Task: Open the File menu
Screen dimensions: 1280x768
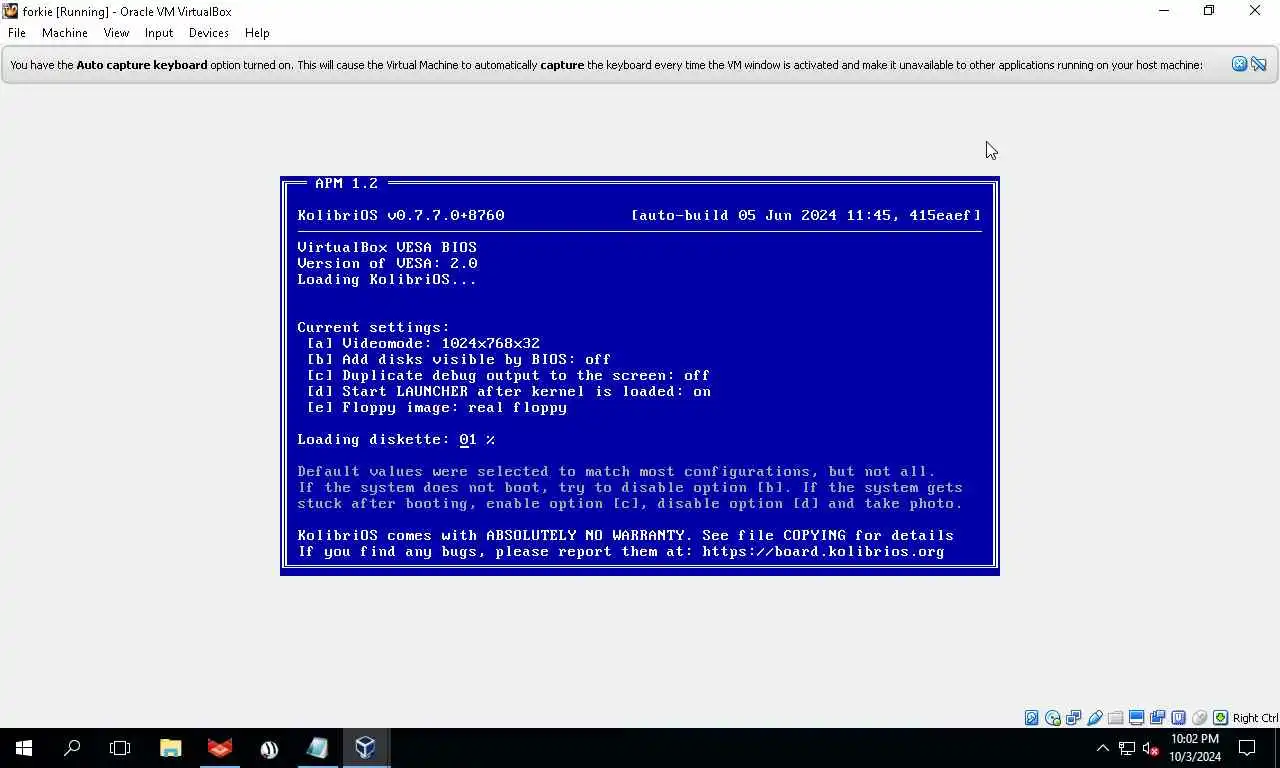Action: tap(17, 33)
